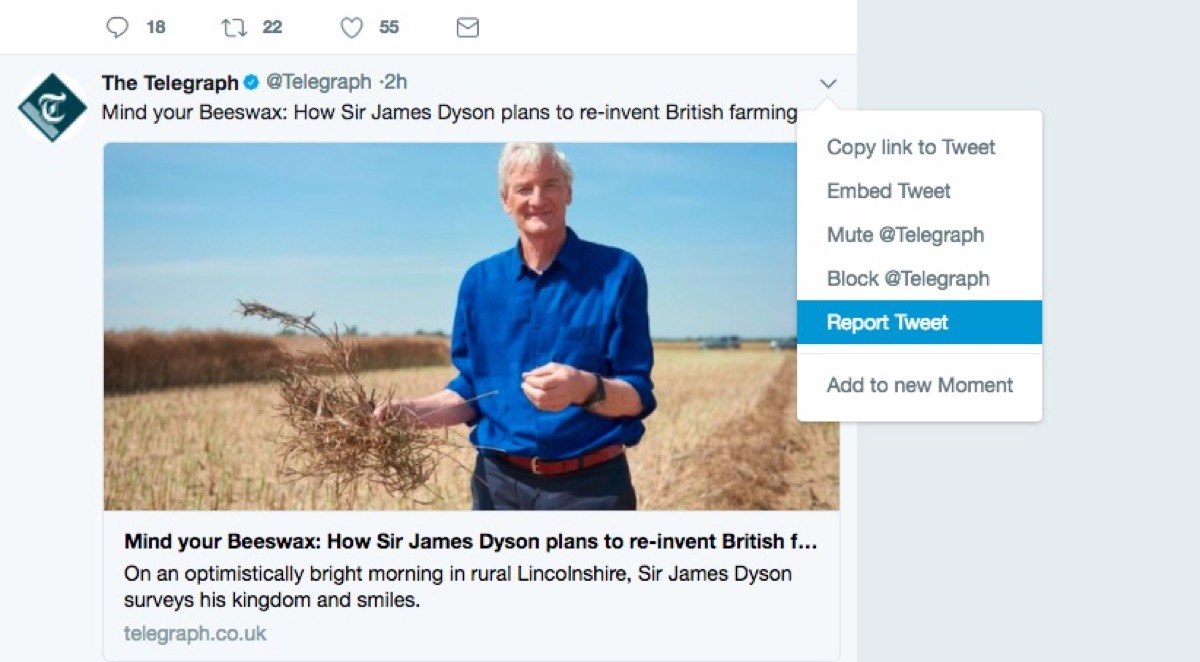Block @Telegraph via menu option
The image size is (1200, 662).
908,279
